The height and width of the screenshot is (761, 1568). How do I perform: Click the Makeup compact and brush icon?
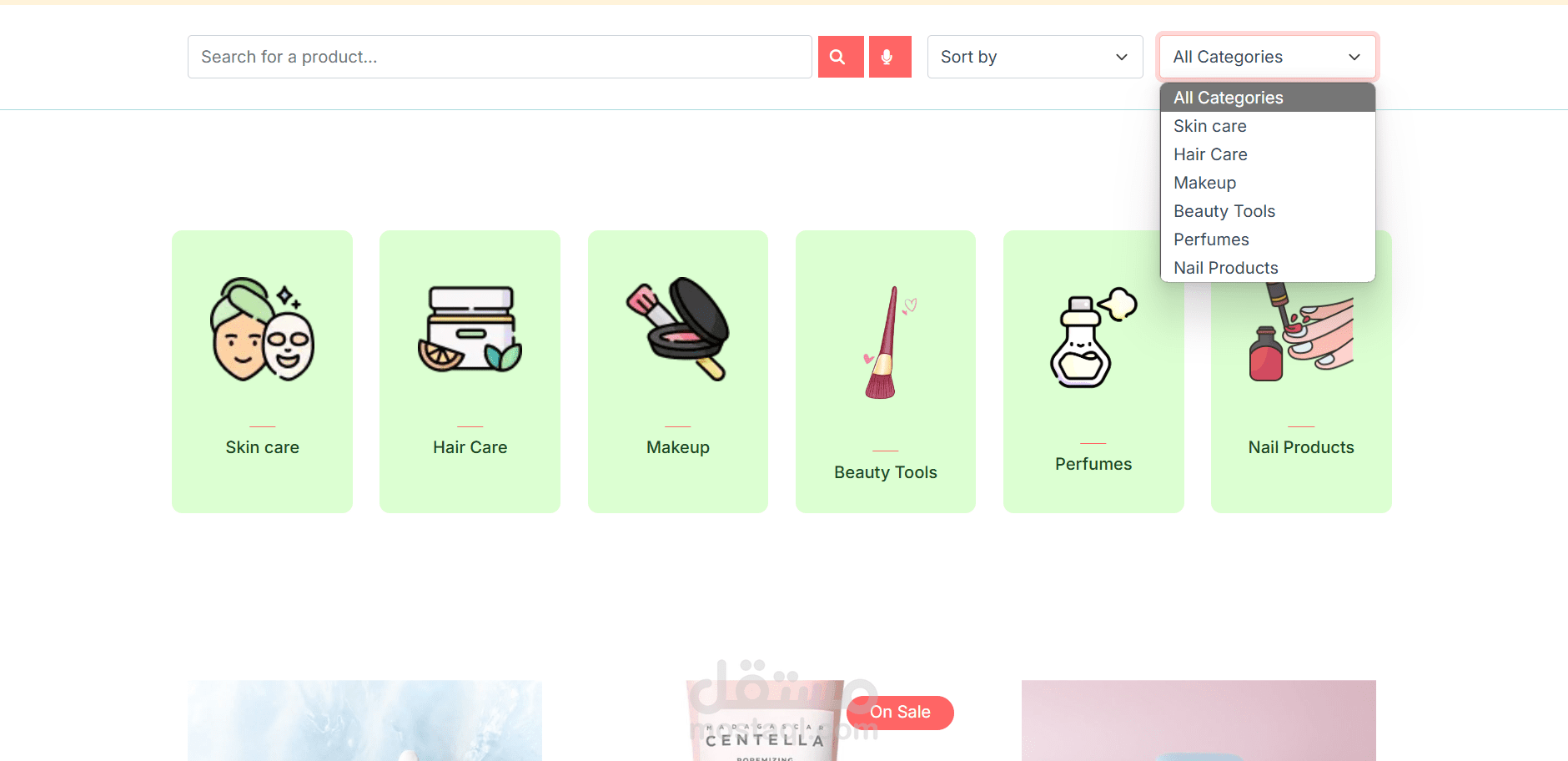[678, 330]
